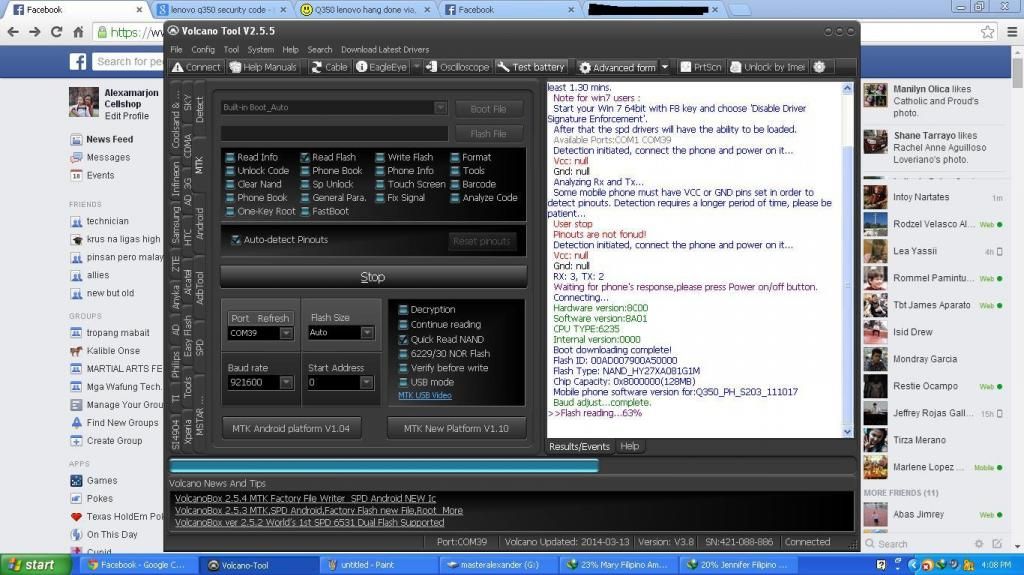The width and height of the screenshot is (1024, 575).
Task: Run the Test battery tool
Action: click(531, 67)
